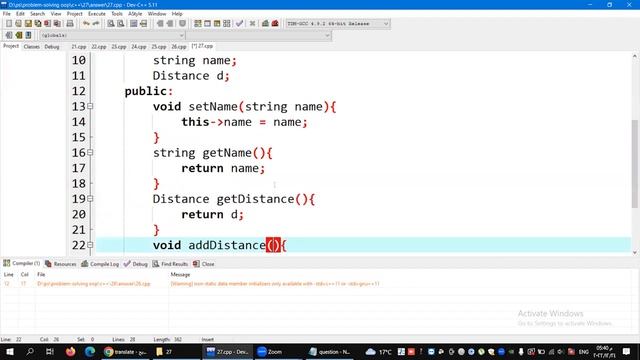Image resolution: width=640 pixels, height=360 pixels.
Task: Click the Print toolbar icon
Action: coord(70,24)
